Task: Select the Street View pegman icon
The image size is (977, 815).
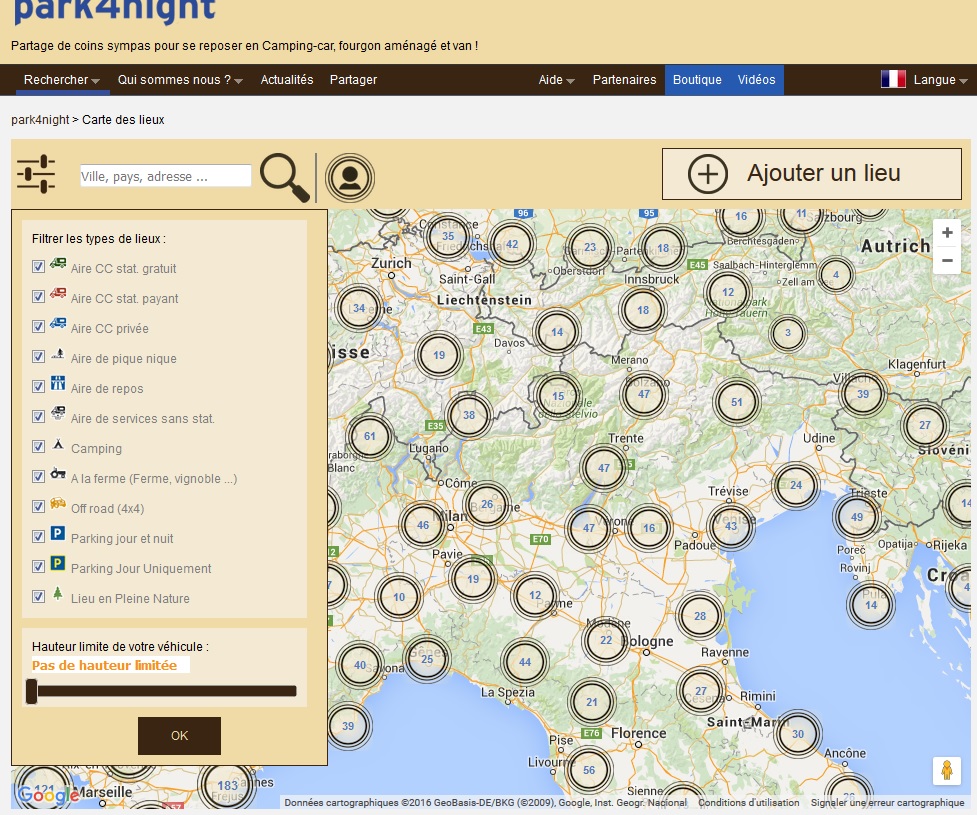Action: [946, 771]
